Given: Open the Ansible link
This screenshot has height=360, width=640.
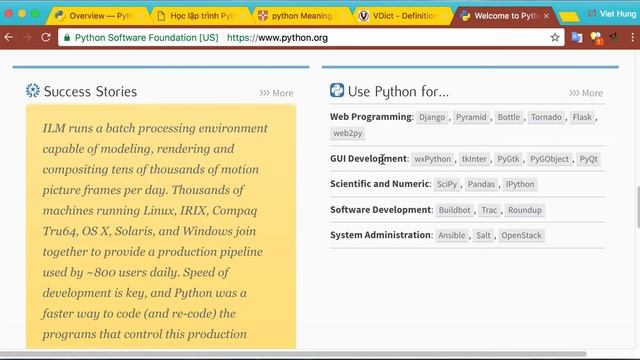Looking at the screenshot, I should click(x=451, y=235).
